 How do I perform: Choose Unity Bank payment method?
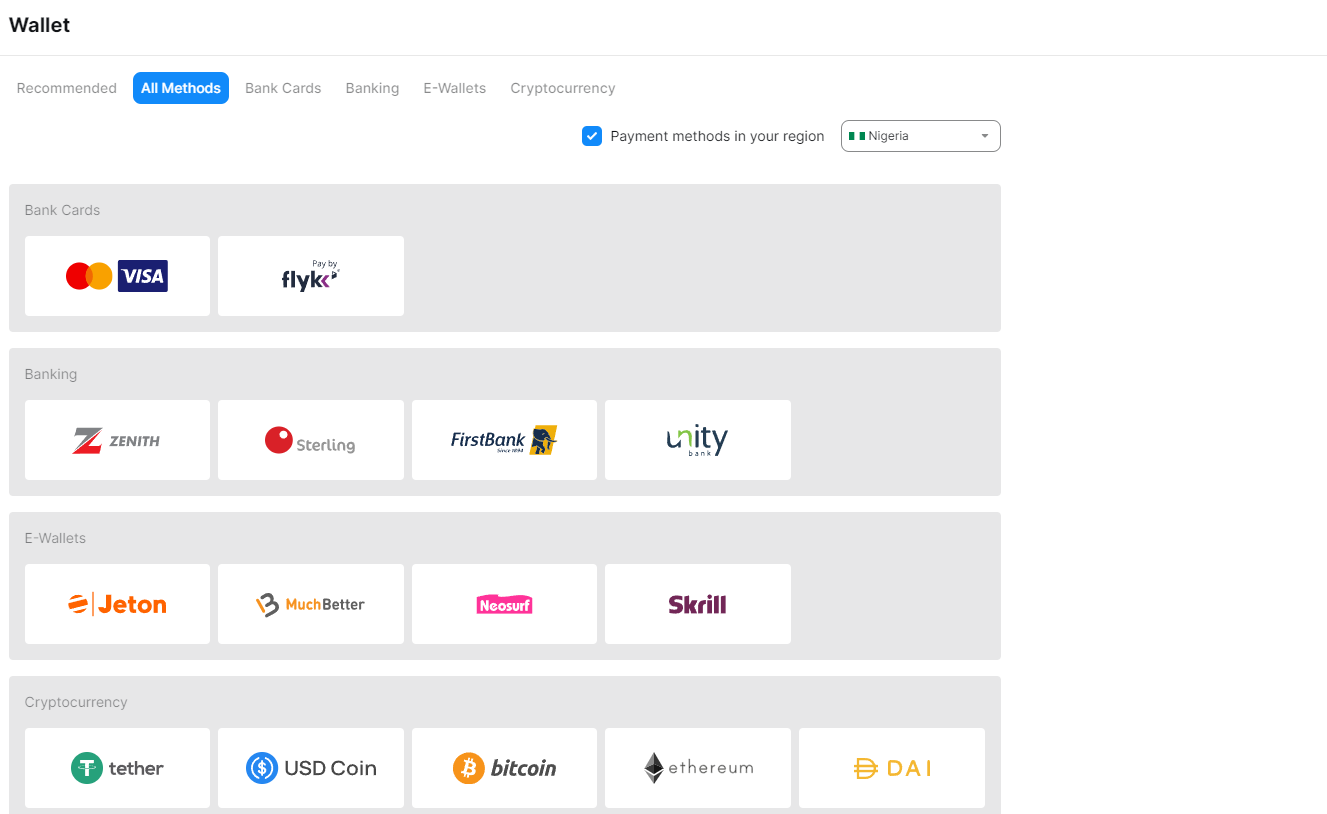point(697,440)
